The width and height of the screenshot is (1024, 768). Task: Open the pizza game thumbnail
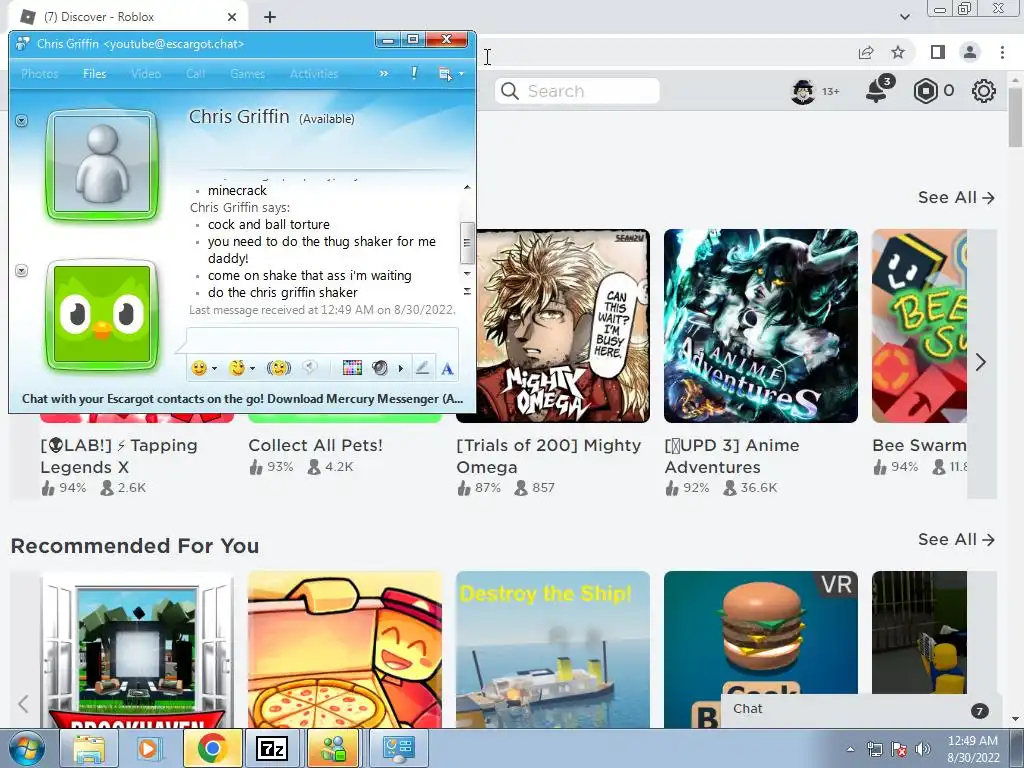(345, 650)
